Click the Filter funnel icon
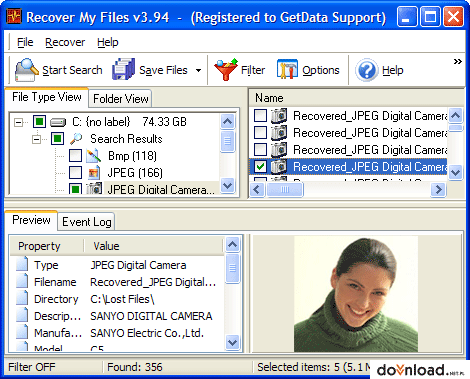 point(226,69)
